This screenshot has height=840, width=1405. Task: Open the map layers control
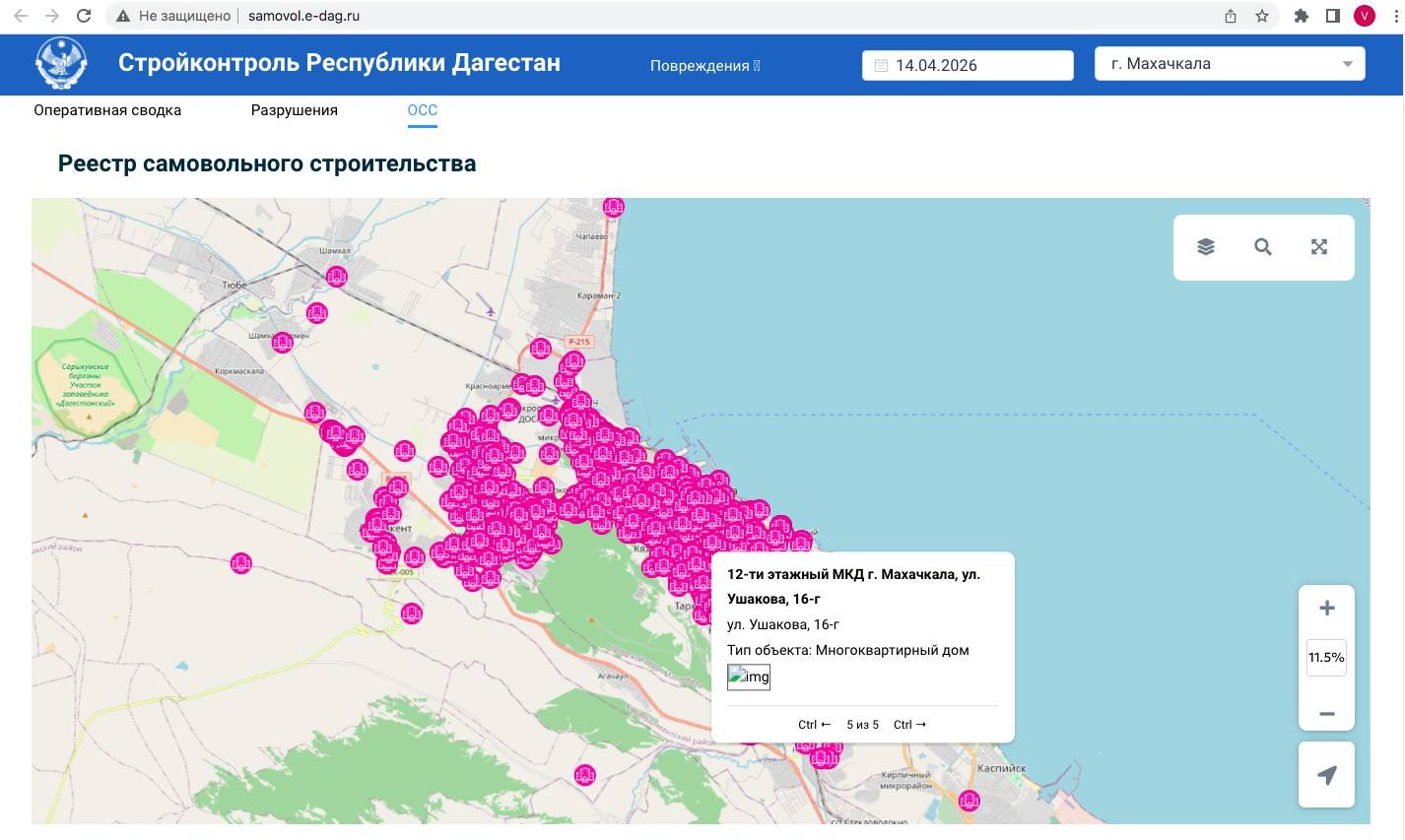point(1206,247)
